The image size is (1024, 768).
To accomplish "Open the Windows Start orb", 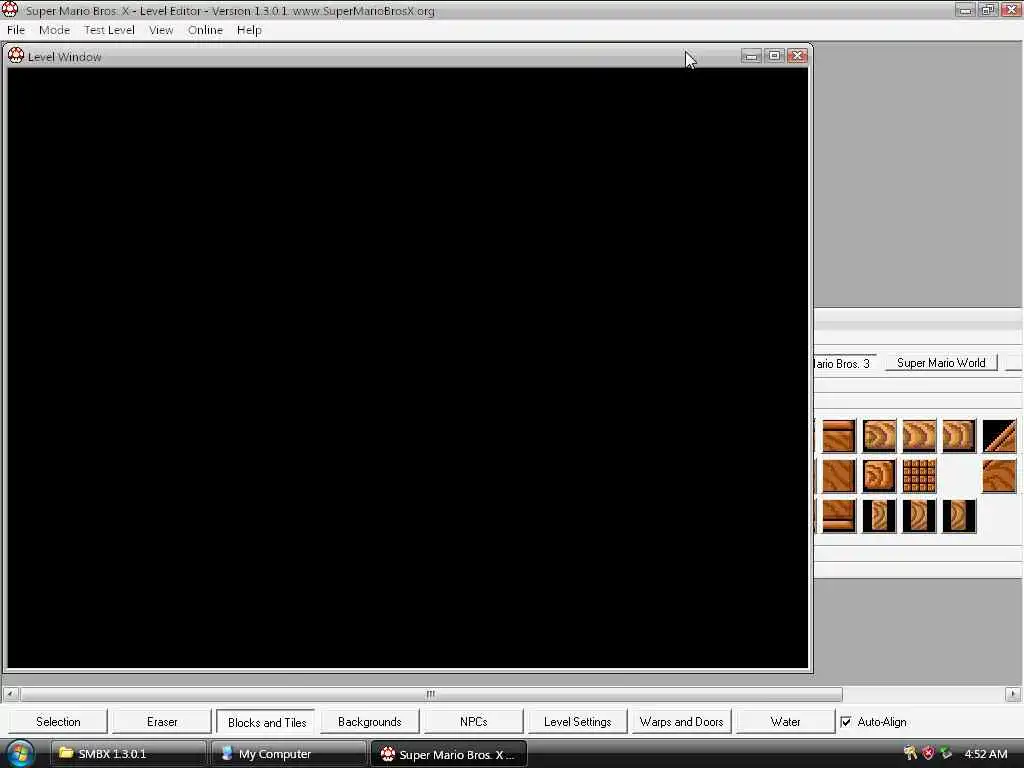I will pos(20,754).
